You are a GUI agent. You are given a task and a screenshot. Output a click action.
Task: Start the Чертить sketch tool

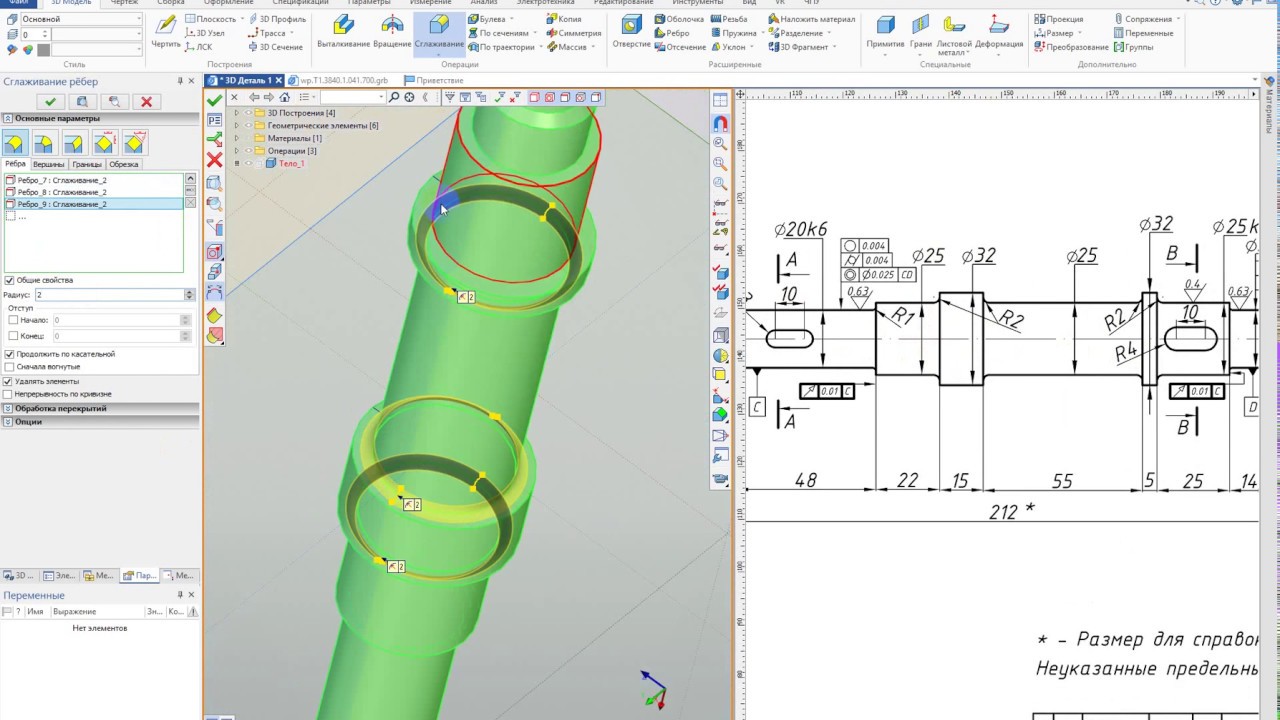click(166, 31)
